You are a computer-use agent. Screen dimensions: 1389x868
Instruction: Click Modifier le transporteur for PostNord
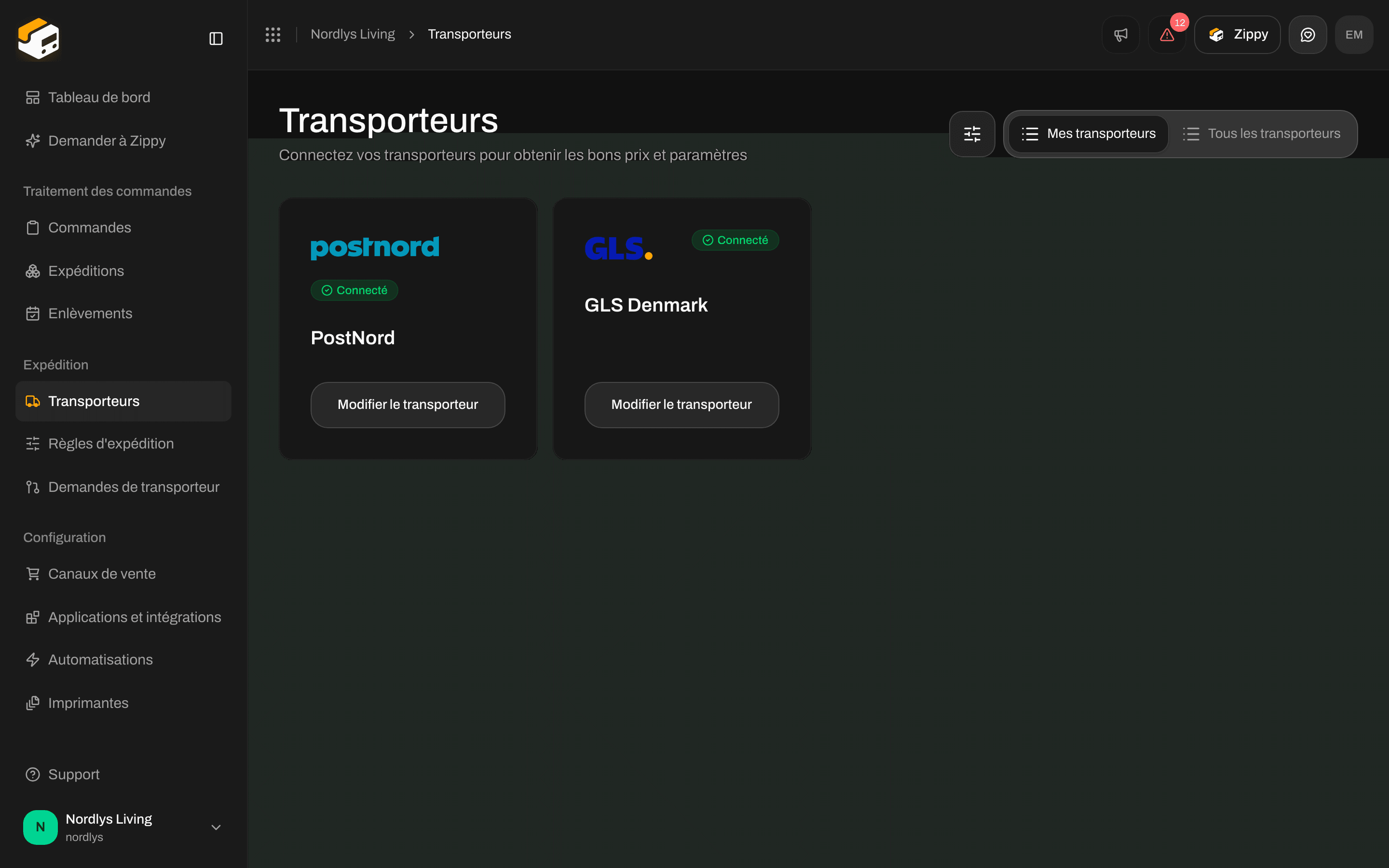[408, 405]
